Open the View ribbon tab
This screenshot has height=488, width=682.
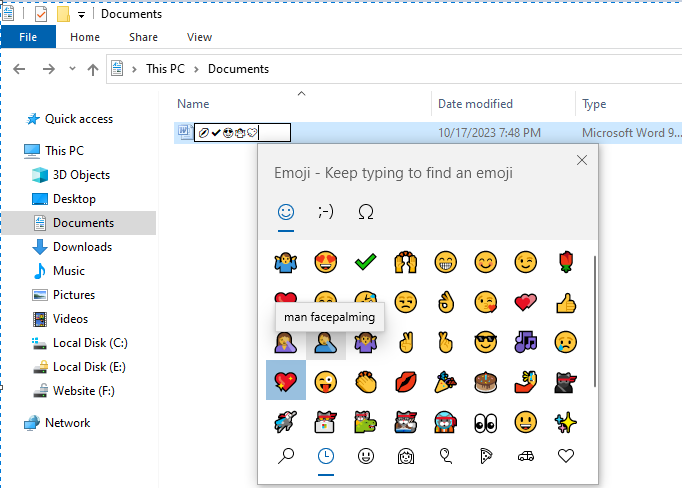(199, 37)
